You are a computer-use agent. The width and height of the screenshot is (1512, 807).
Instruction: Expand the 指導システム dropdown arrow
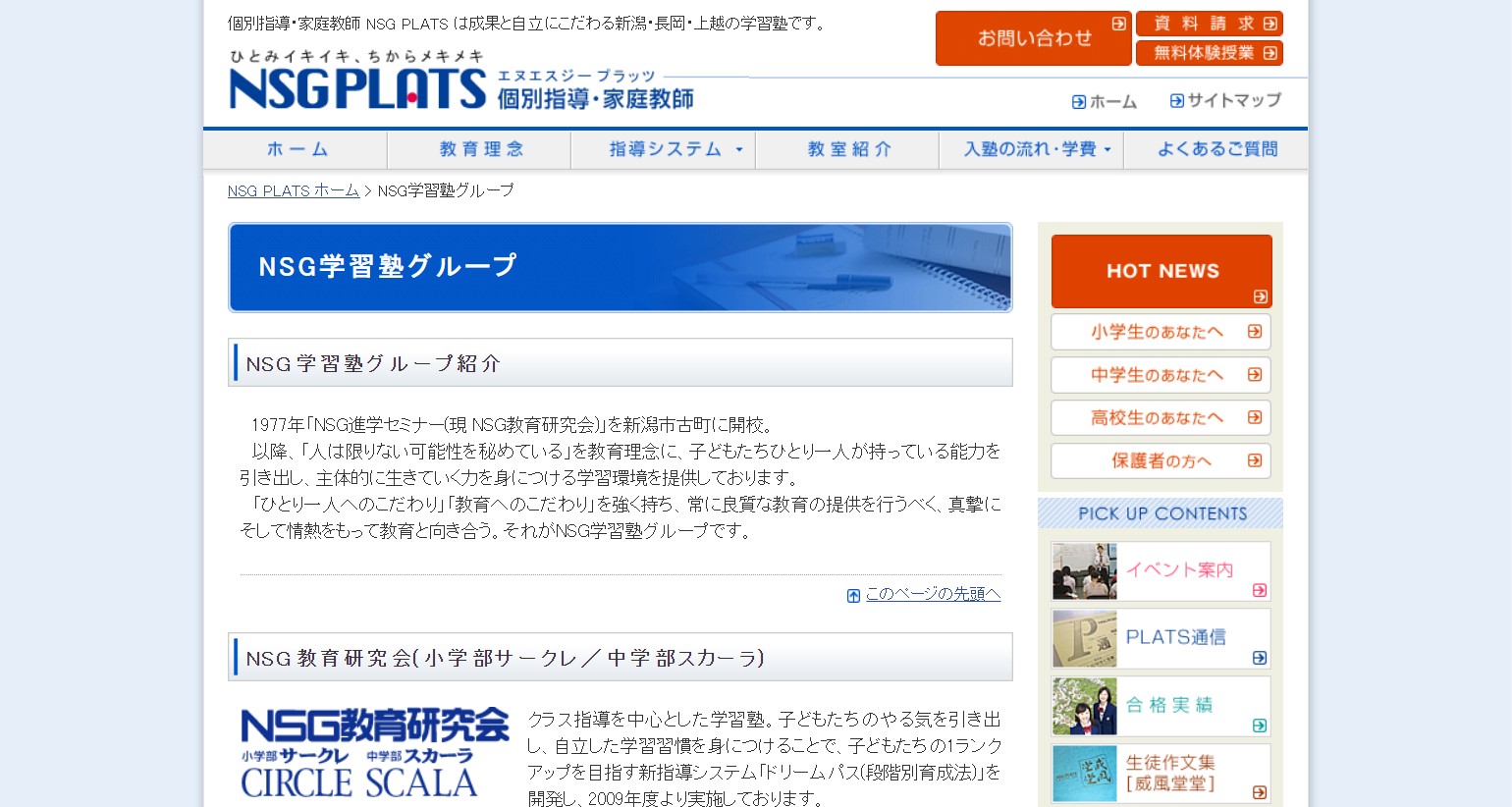[x=739, y=150]
